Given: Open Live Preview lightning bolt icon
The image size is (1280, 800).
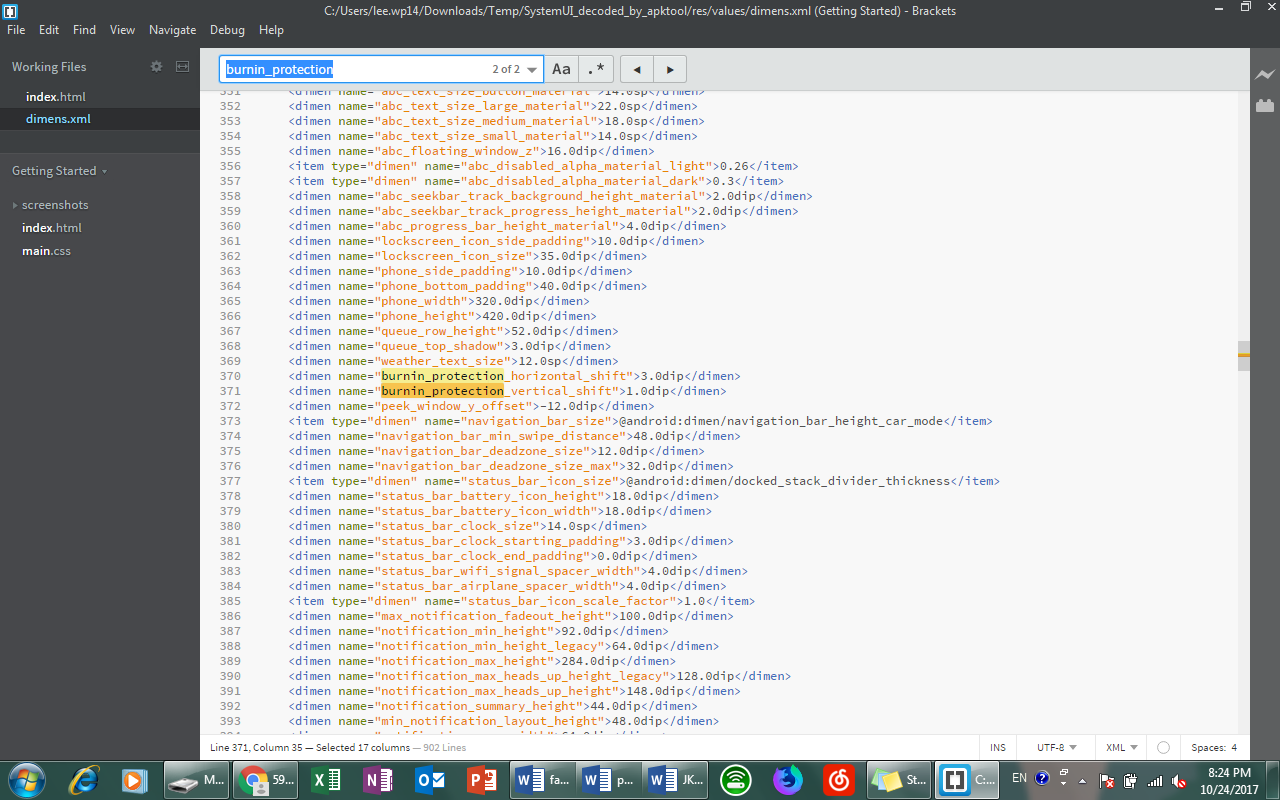Looking at the screenshot, I should (x=1265, y=75).
